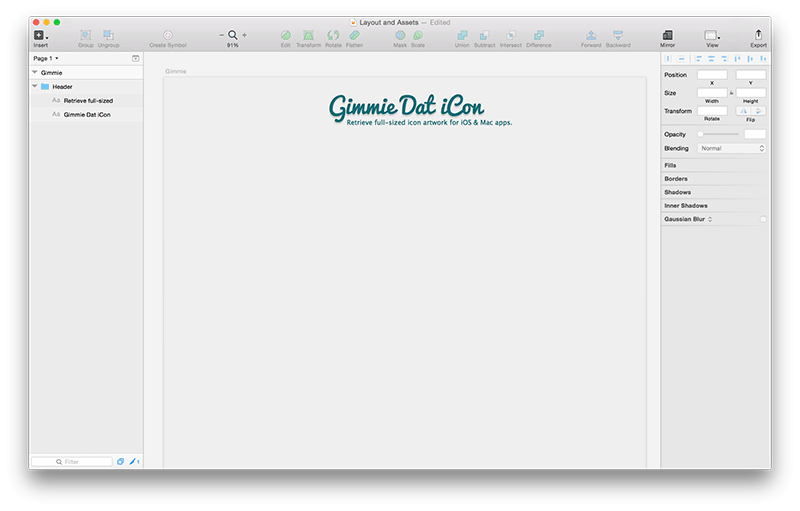
Task: Move layer Forward using toolbar icon
Action: tap(591, 36)
